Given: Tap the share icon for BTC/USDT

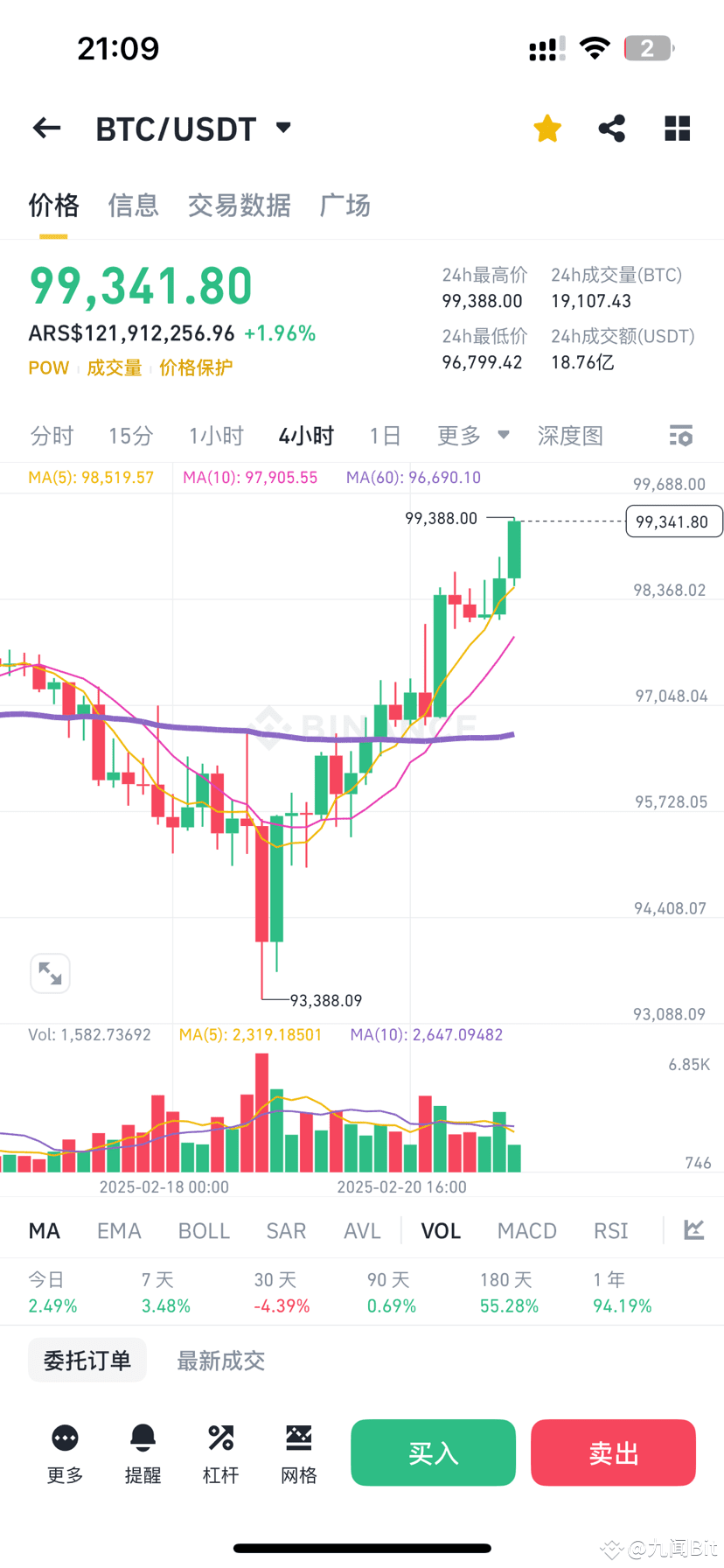Looking at the screenshot, I should 611,128.
